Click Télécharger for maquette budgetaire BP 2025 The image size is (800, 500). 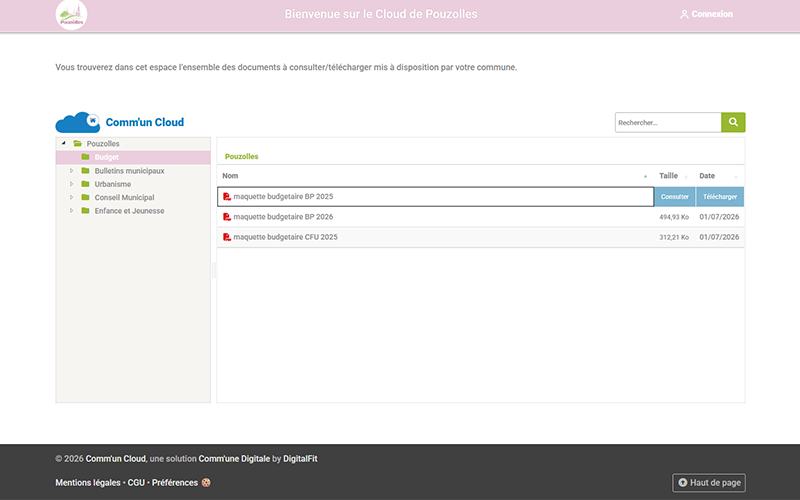coord(720,197)
